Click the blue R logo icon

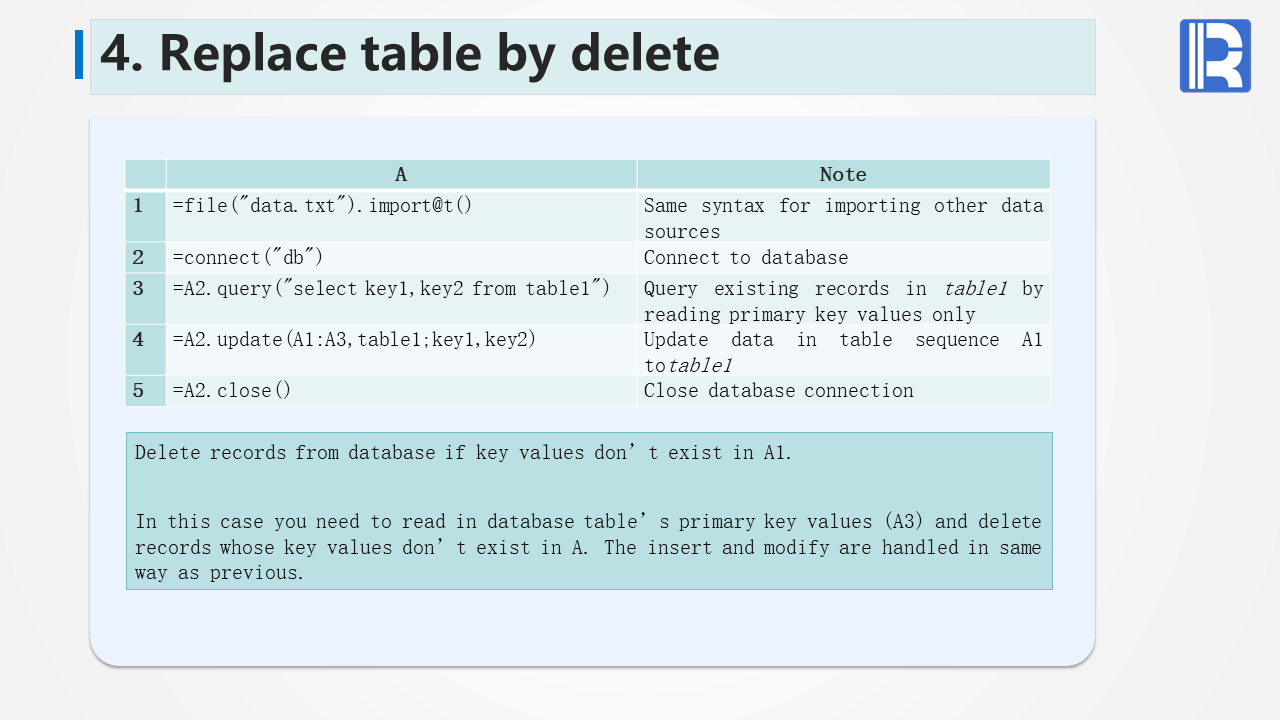(1215, 56)
